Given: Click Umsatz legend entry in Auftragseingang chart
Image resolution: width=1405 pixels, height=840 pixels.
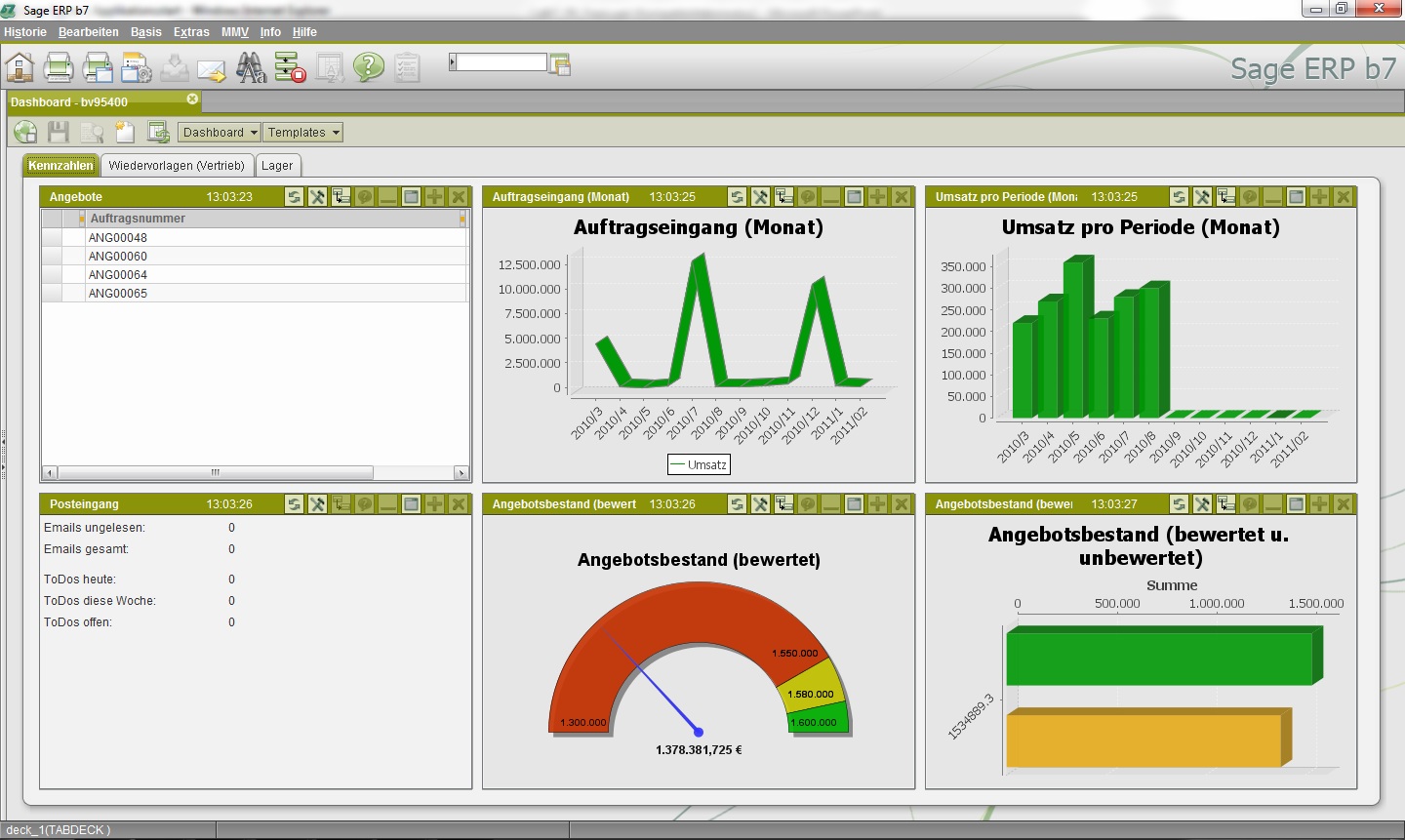Looking at the screenshot, I should pyautogui.click(x=699, y=464).
